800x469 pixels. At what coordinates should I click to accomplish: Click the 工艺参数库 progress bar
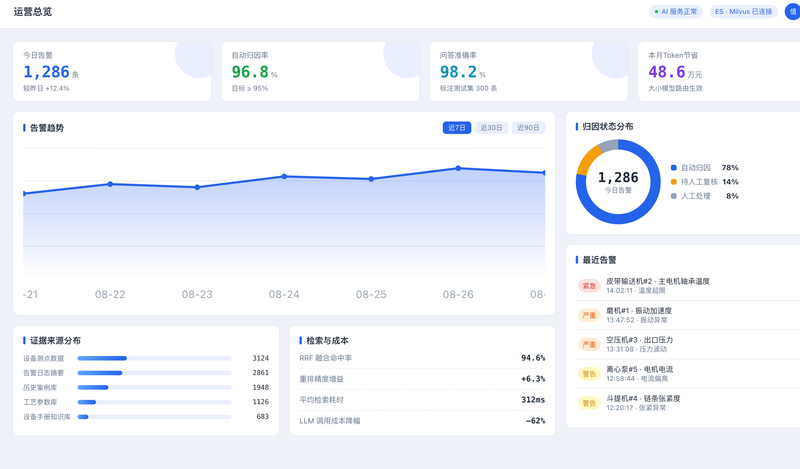[x=154, y=402]
